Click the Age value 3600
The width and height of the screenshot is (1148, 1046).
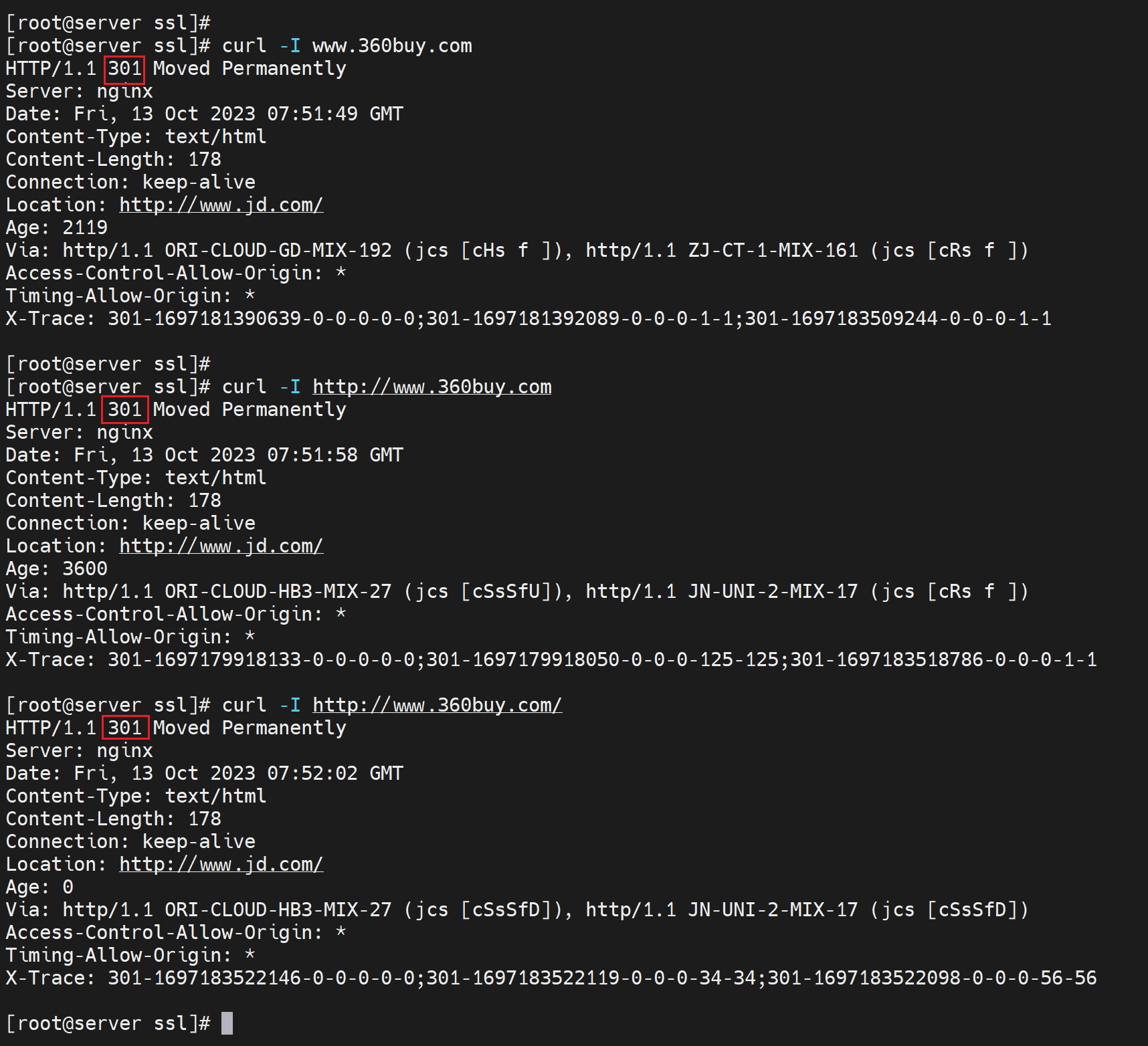pos(85,568)
